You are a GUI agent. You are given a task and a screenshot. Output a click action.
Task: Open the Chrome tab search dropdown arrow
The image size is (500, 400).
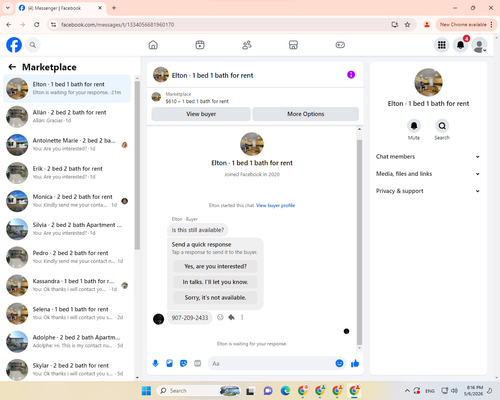pos(8,8)
